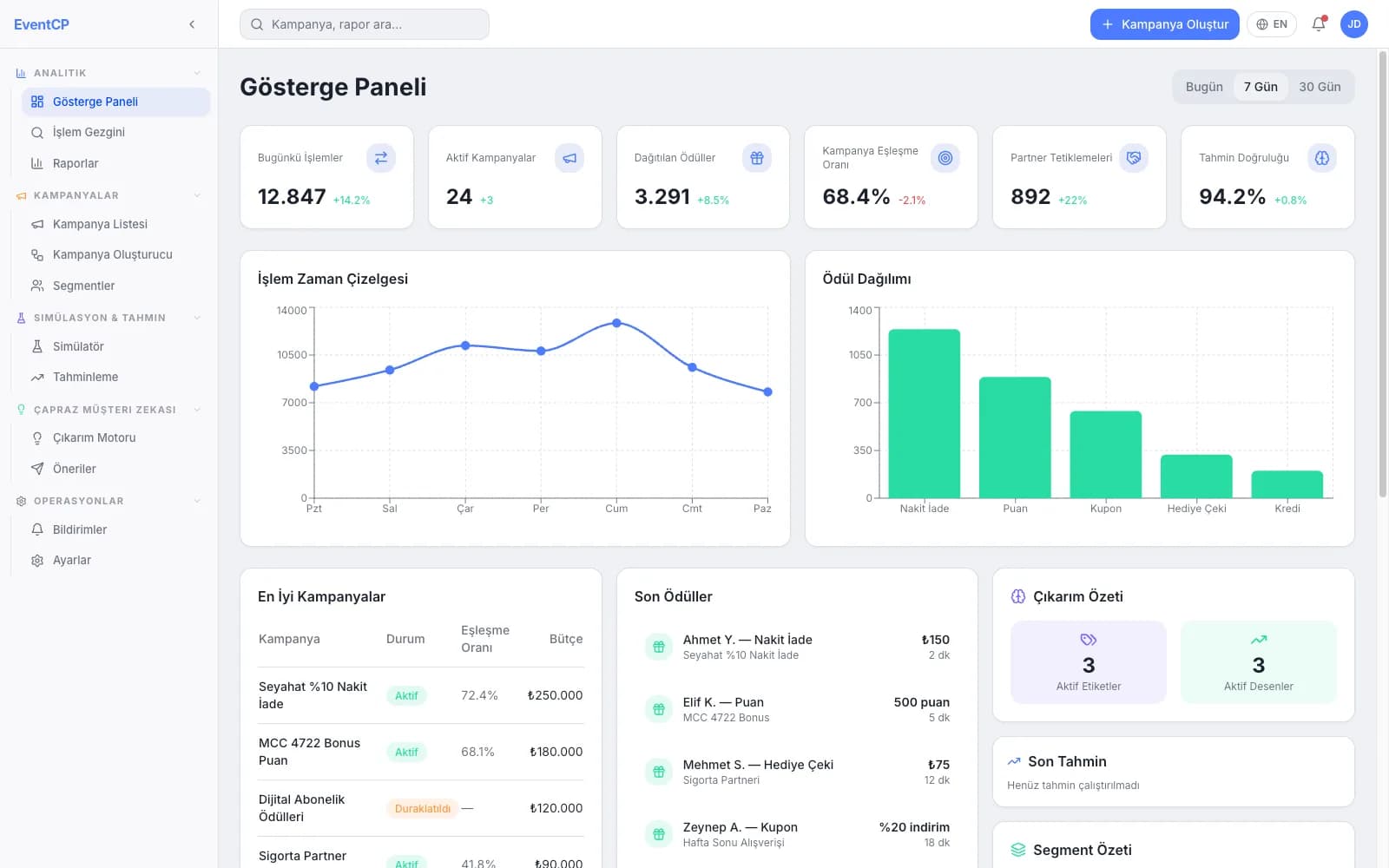Open the Simülatör page

[x=115, y=346]
